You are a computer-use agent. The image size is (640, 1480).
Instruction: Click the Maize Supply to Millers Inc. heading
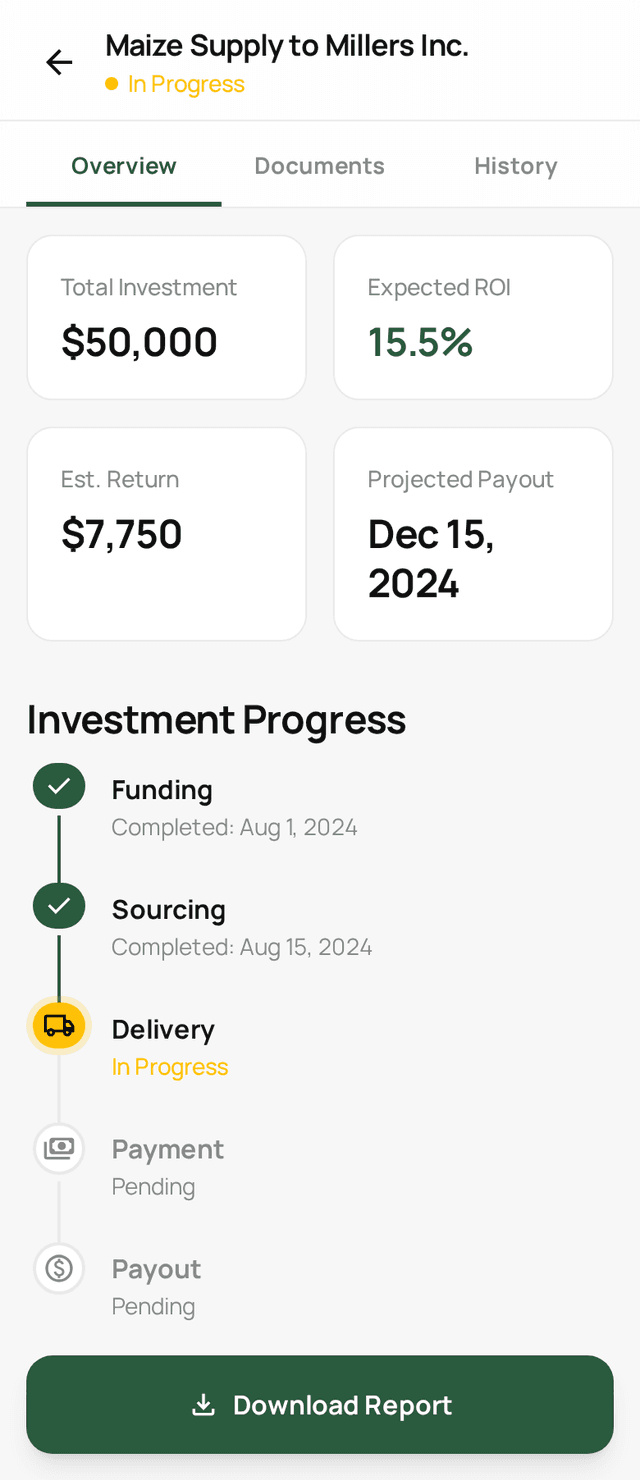pos(287,46)
